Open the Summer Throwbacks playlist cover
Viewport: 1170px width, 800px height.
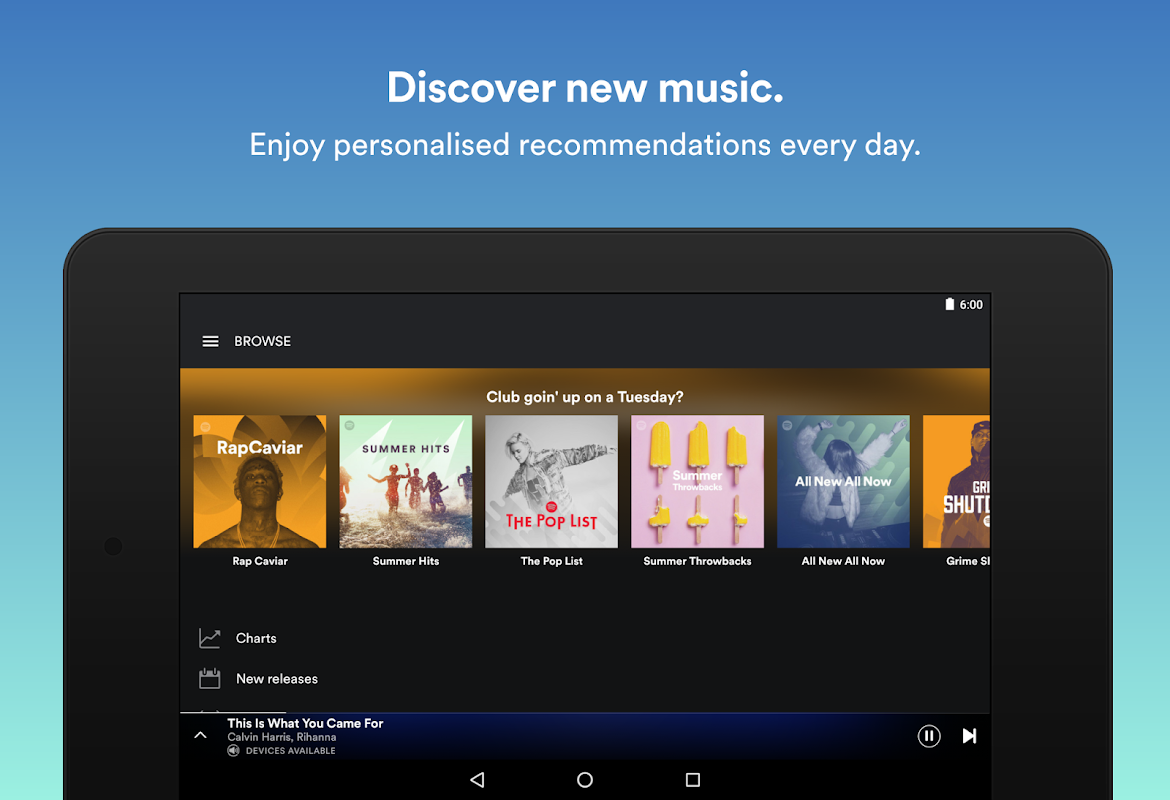tap(698, 481)
